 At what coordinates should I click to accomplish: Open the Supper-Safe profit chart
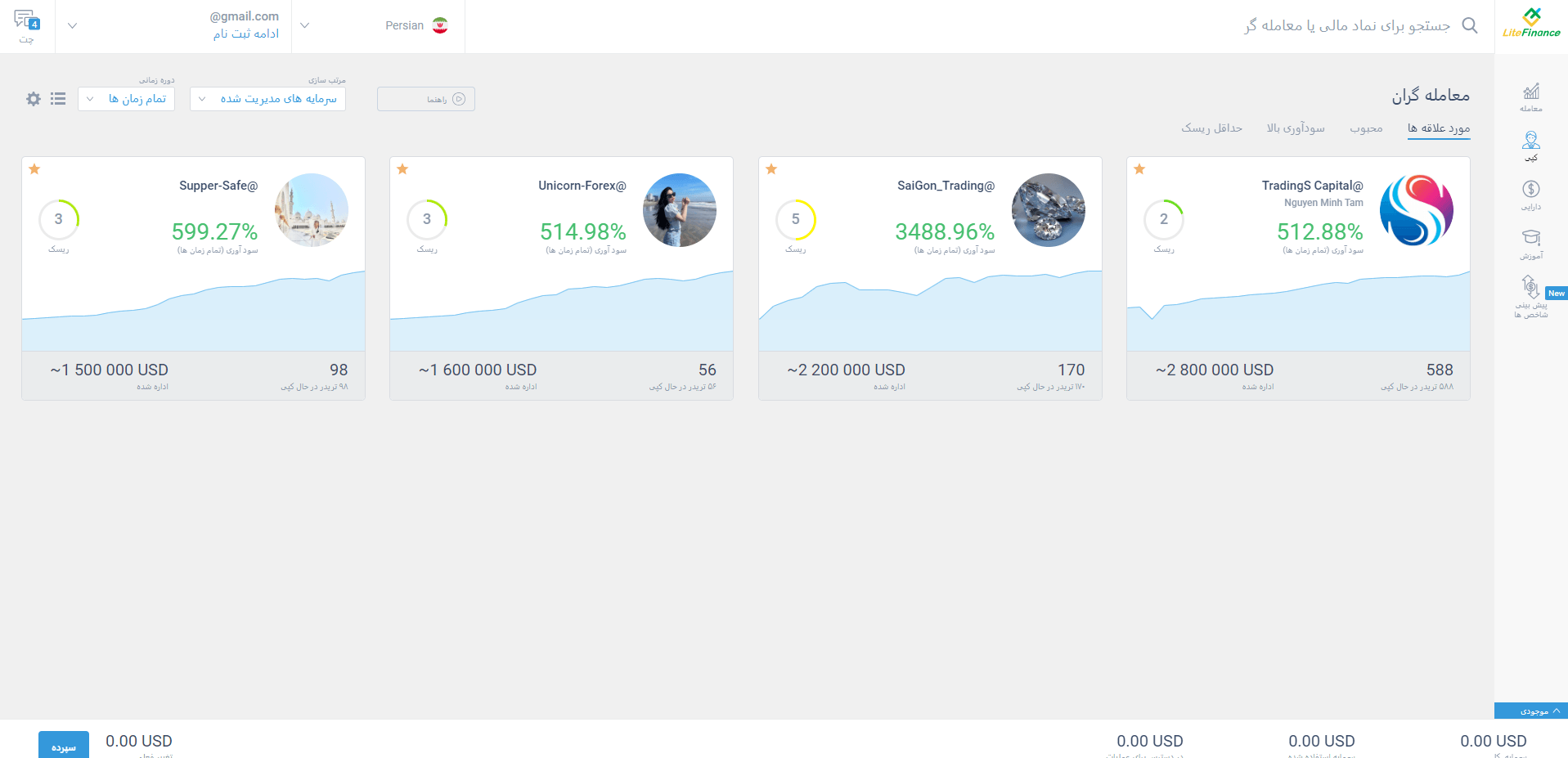[x=193, y=311]
